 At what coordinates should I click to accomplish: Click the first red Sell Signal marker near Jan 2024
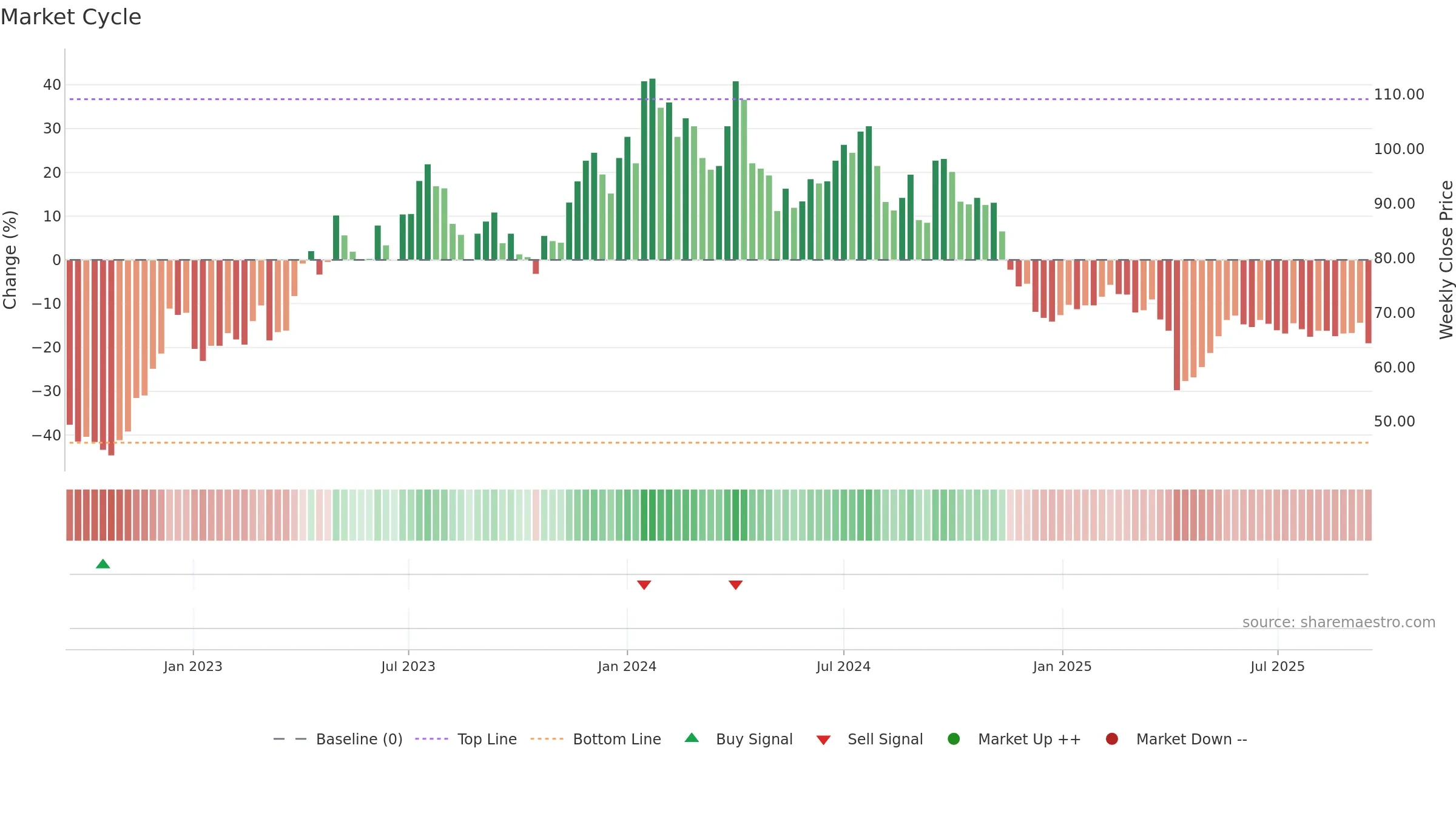tap(644, 585)
